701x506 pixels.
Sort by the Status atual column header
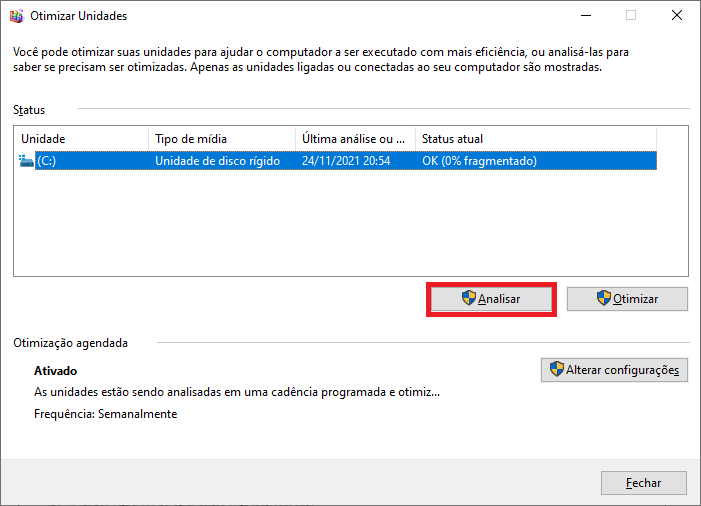(x=536, y=139)
